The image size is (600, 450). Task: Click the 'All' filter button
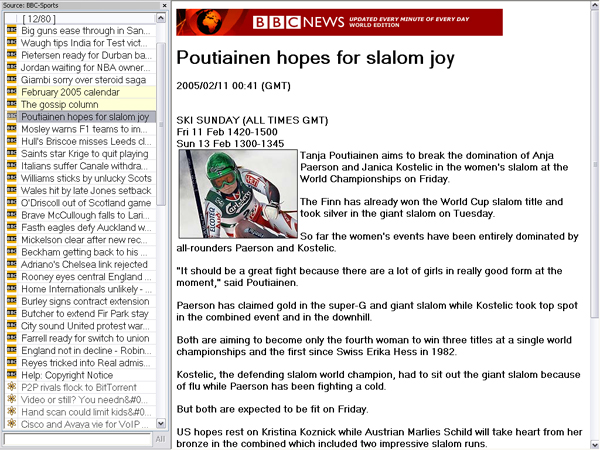coord(160,439)
